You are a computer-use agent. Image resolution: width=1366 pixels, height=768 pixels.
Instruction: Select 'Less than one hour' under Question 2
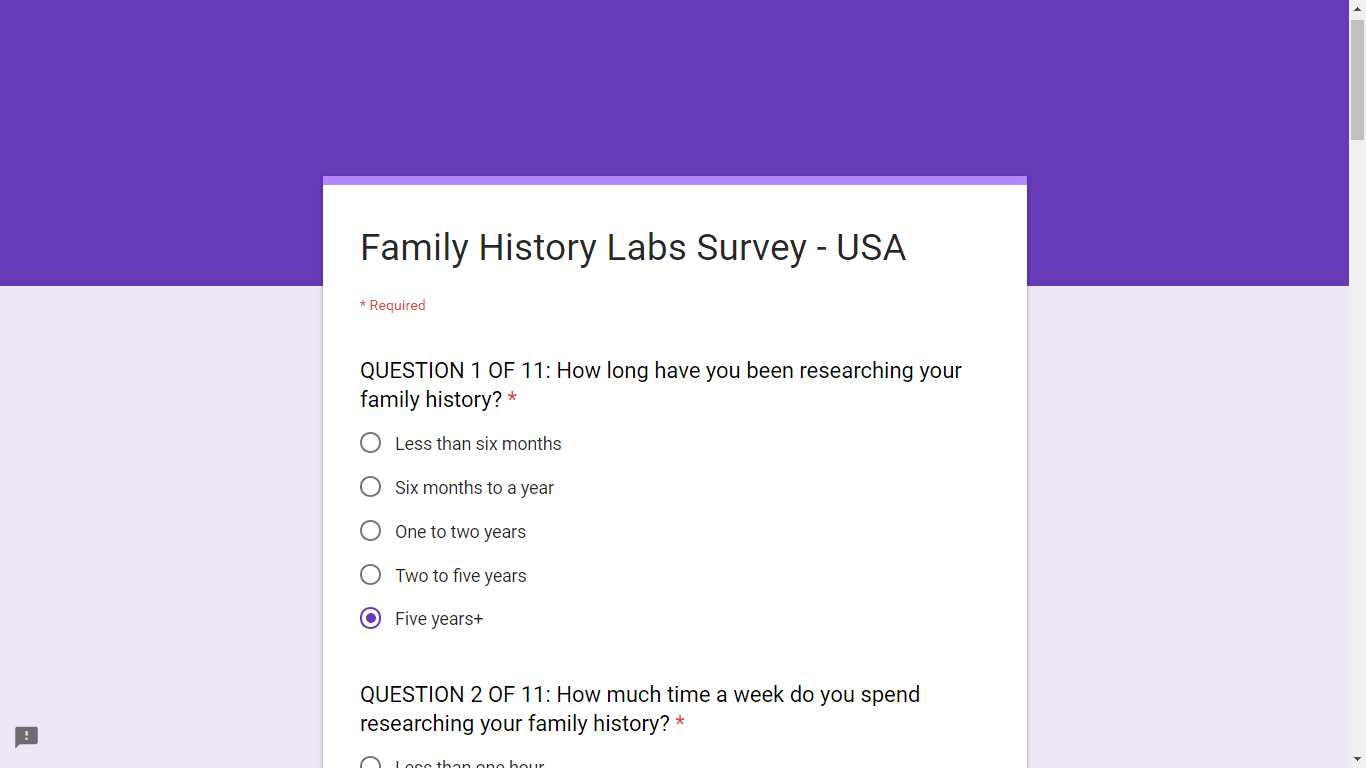tap(370, 762)
